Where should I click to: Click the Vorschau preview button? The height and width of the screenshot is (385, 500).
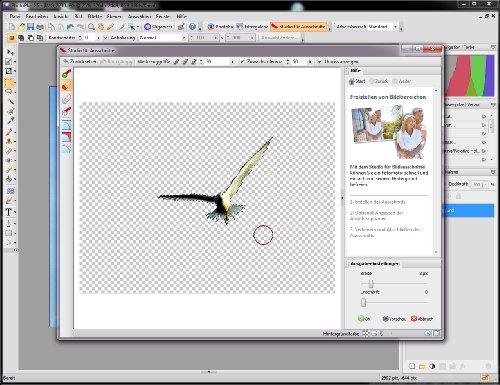pyautogui.click(x=394, y=319)
